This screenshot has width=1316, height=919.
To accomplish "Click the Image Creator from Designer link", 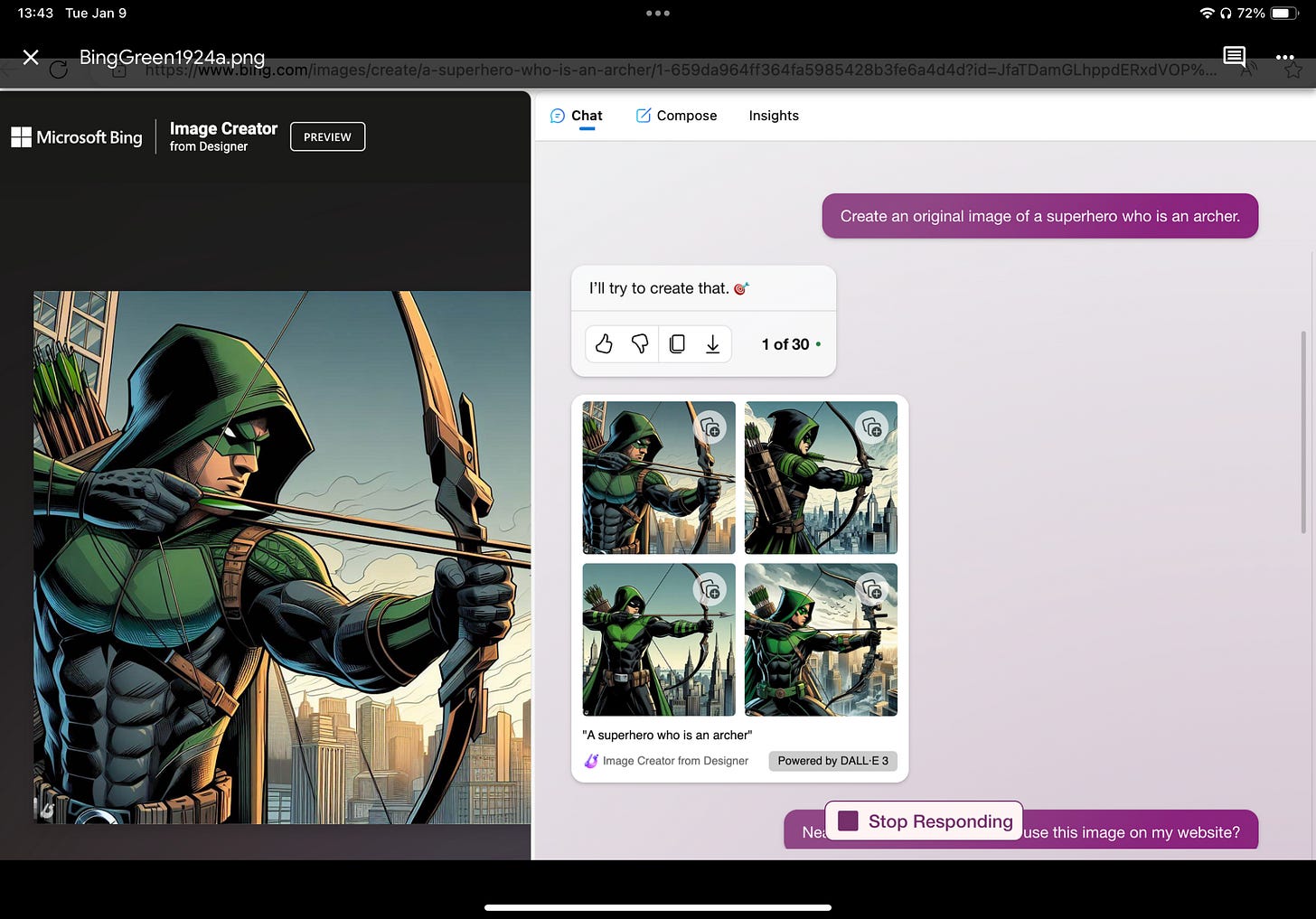I will (675, 761).
